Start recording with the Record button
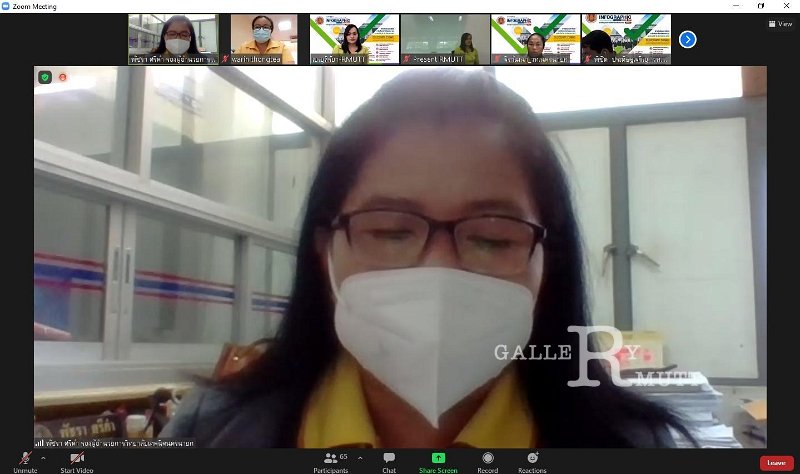 pyautogui.click(x=488, y=462)
